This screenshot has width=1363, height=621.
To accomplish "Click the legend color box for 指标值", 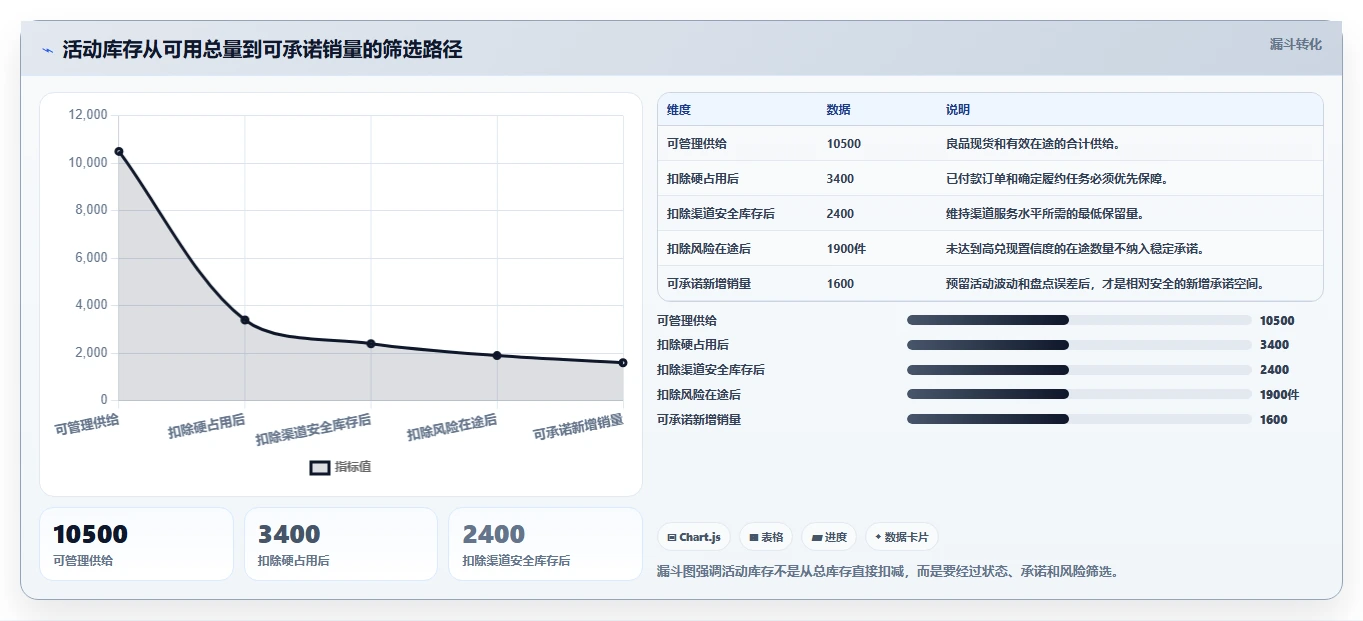I will click(319, 467).
